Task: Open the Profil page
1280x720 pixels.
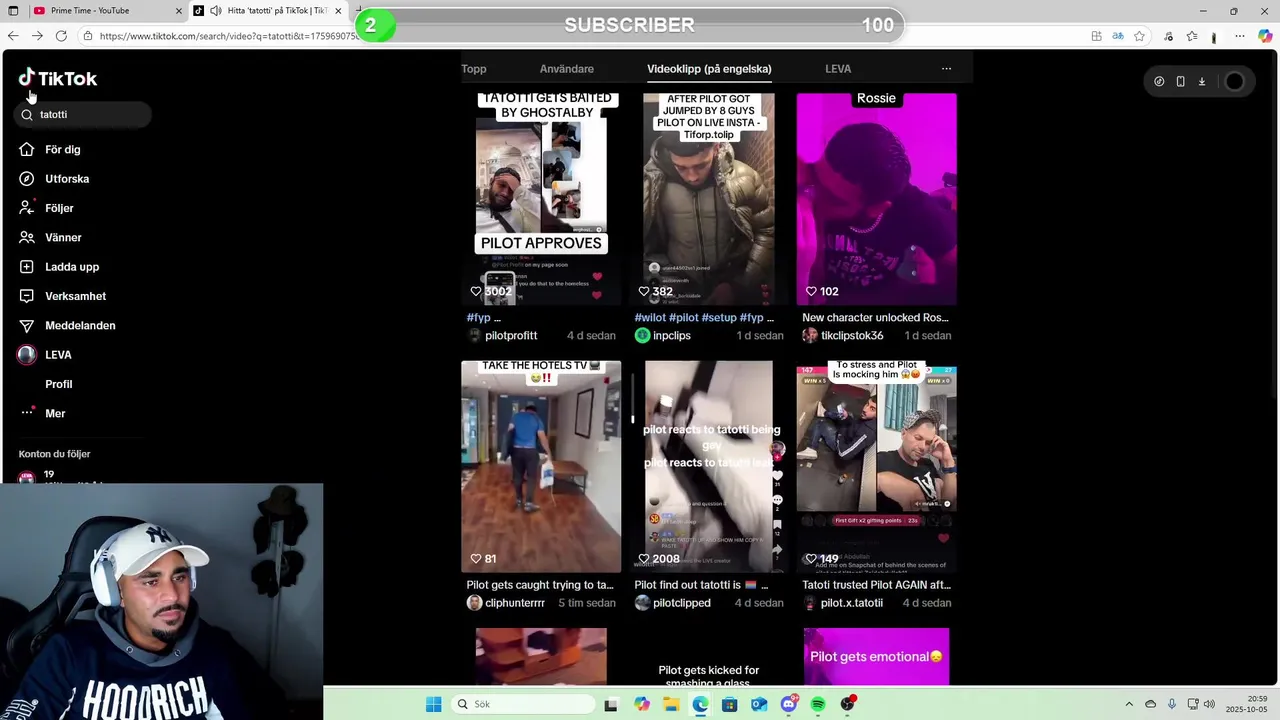Action: click(x=58, y=384)
